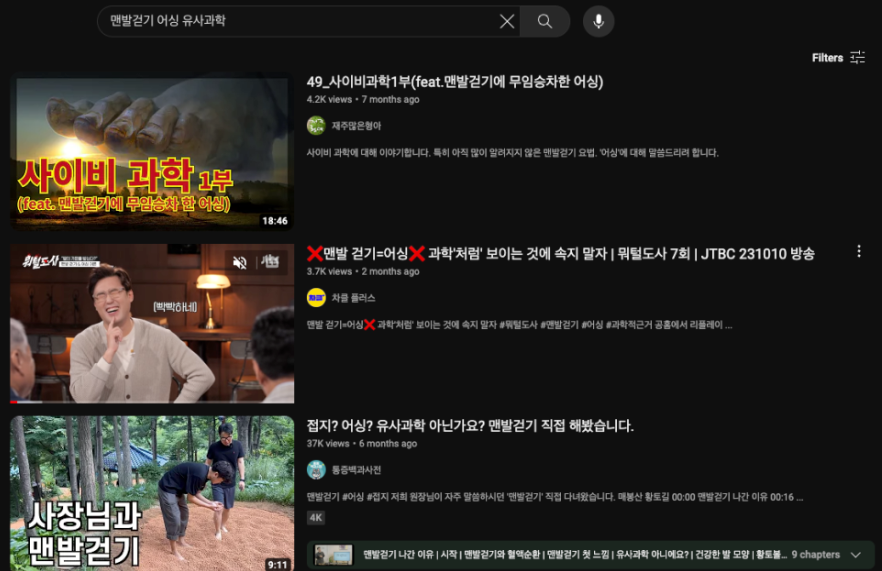Open the 통증백과사전 channel avatar

(316, 470)
